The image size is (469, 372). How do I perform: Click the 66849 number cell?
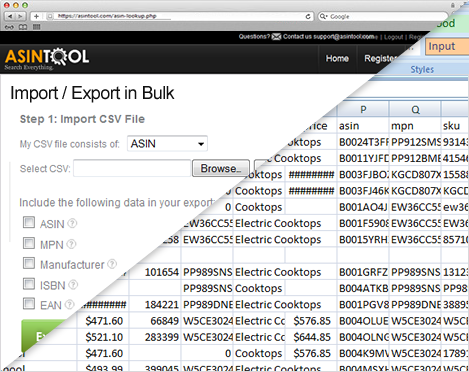point(155,321)
